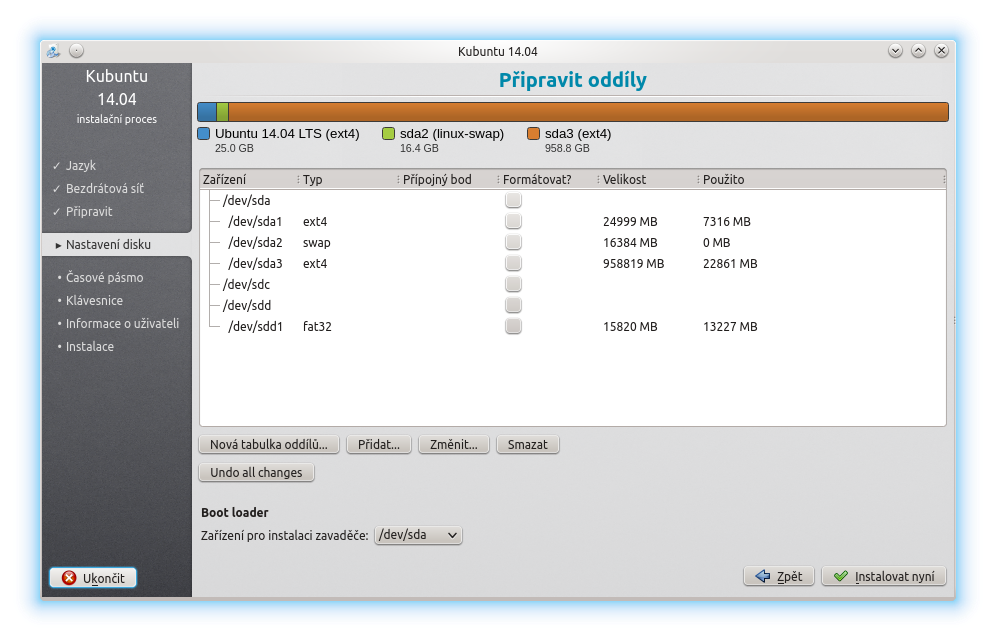Click the "15820 MB" size value
The height and width of the screenshot is (641, 996).
coord(630,327)
